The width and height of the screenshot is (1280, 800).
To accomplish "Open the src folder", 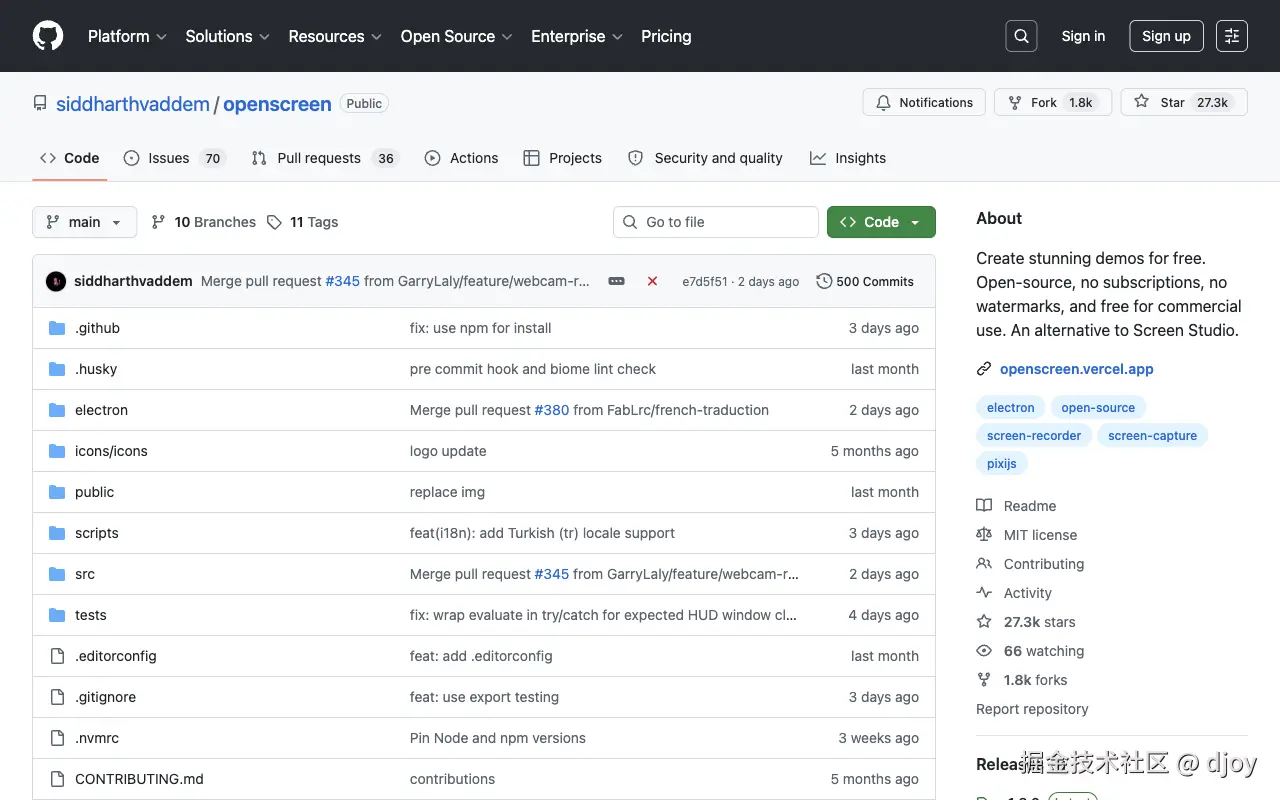I will tap(85, 574).
